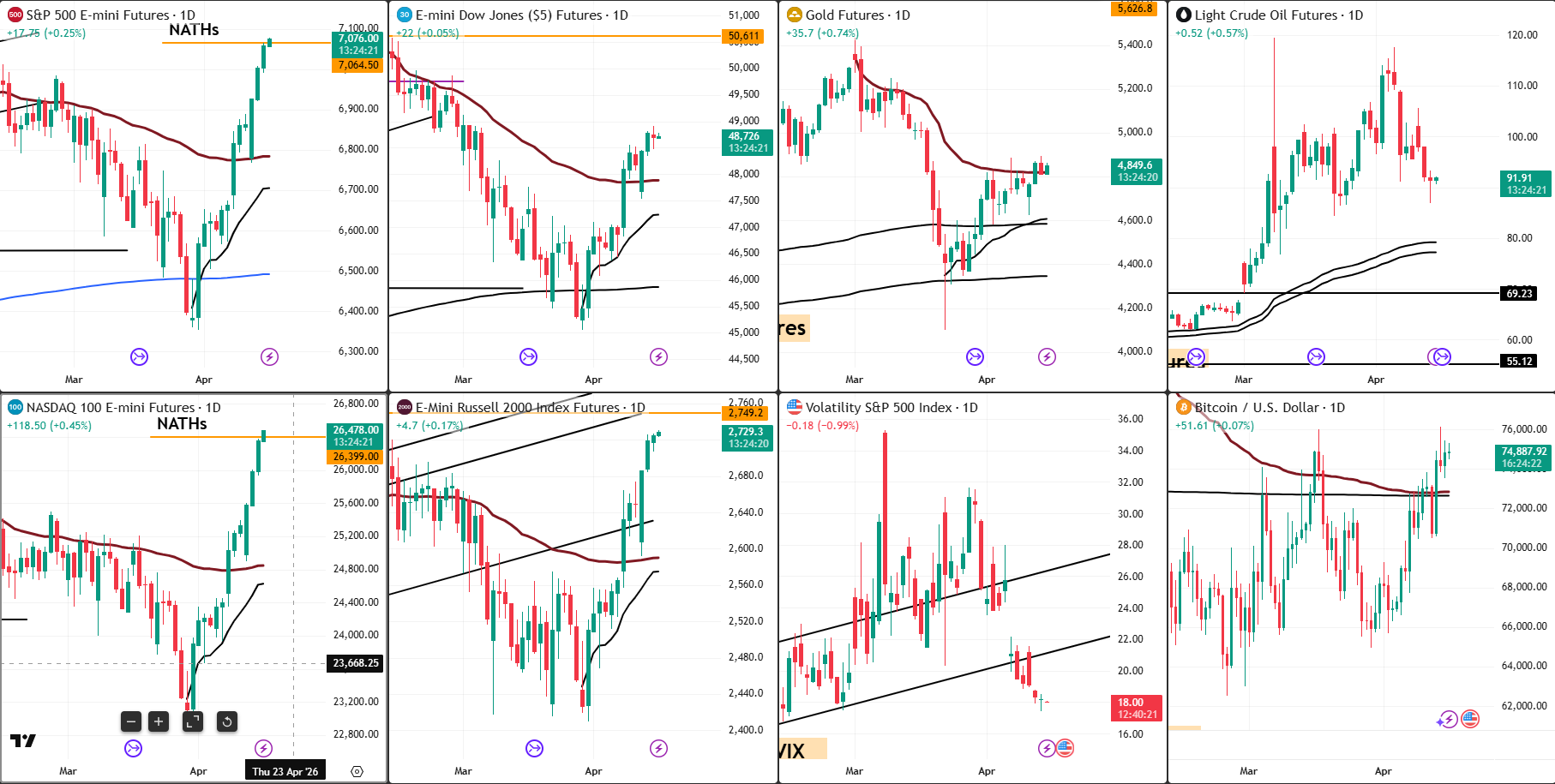1555x784 pixels.
Task: Reset the NASDAQ chart using the circular arrow icon
Action: (x=225, y=721)
